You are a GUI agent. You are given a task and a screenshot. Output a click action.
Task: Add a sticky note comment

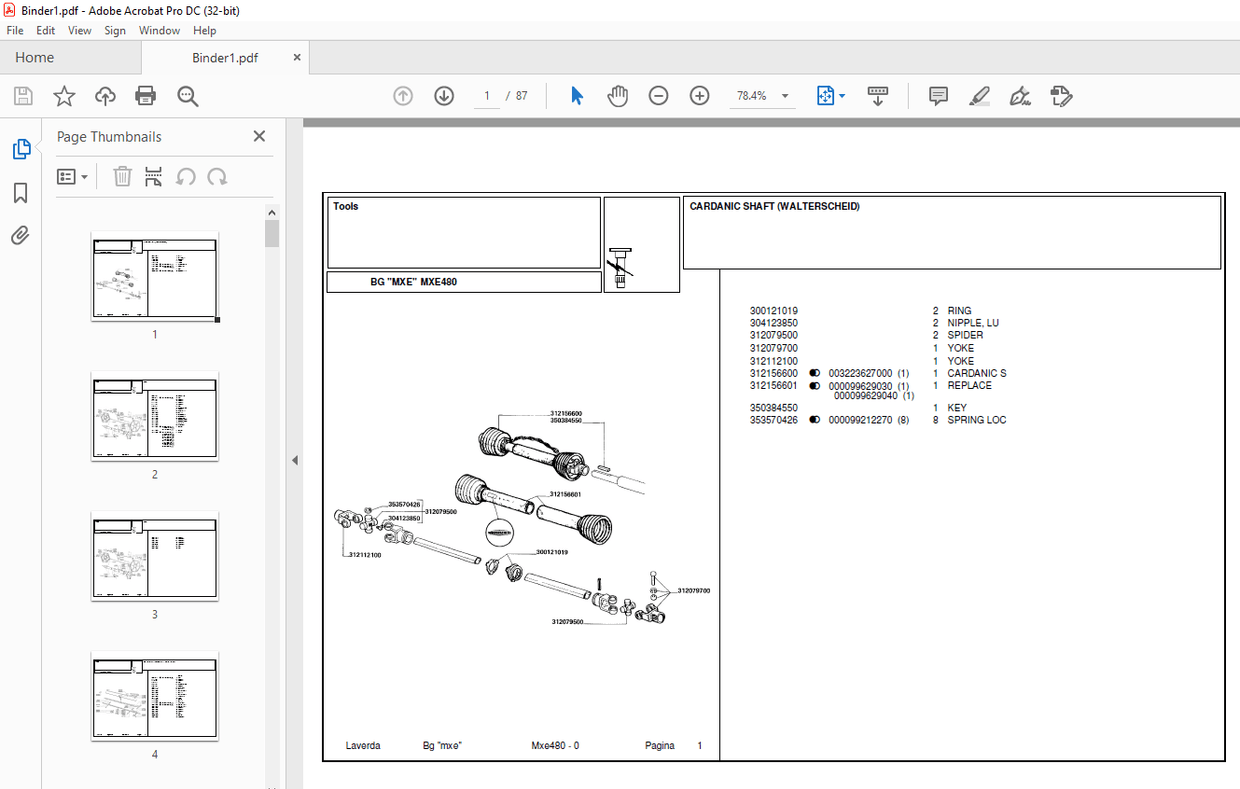(937, 95)
